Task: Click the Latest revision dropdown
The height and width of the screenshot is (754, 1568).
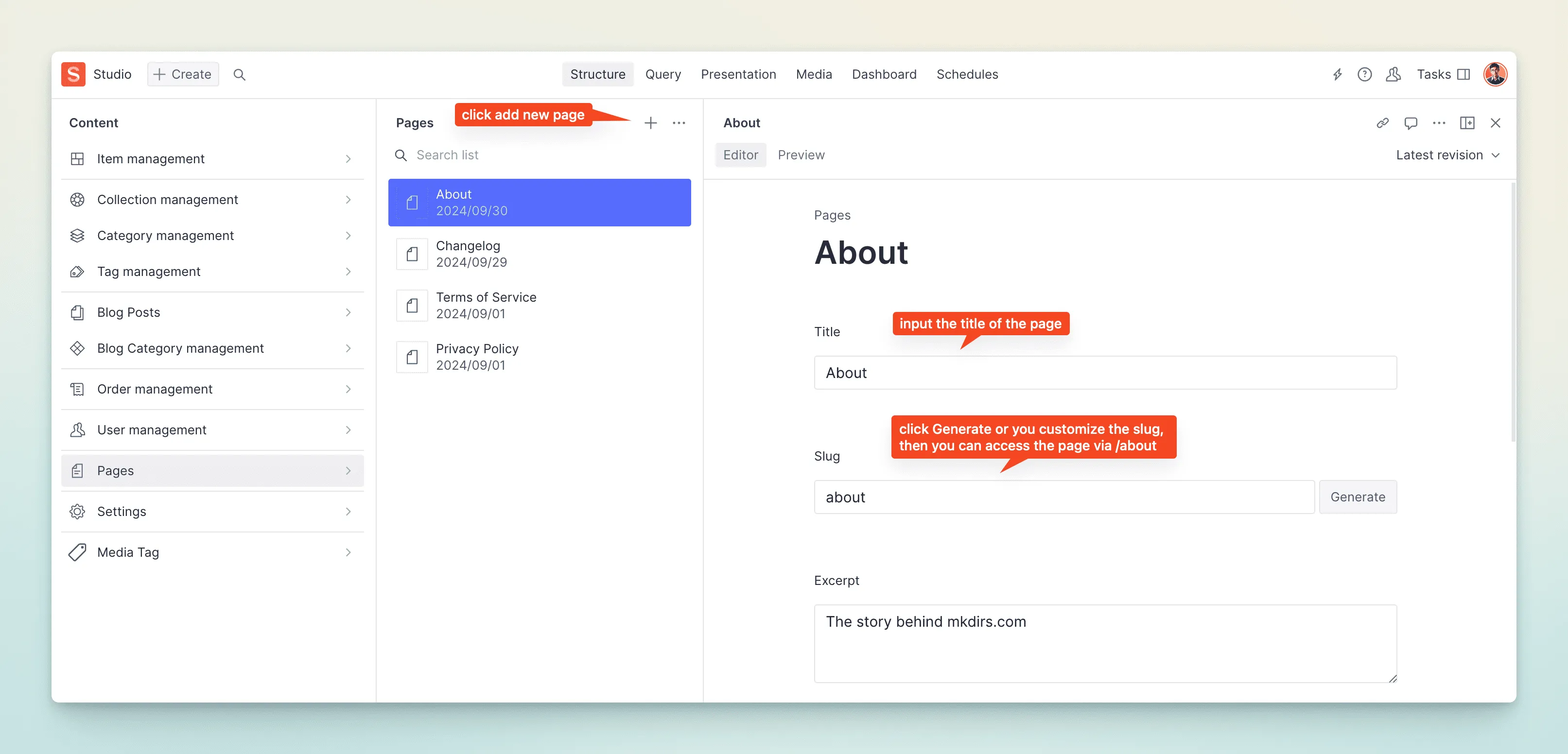Action: [1448, 155]
